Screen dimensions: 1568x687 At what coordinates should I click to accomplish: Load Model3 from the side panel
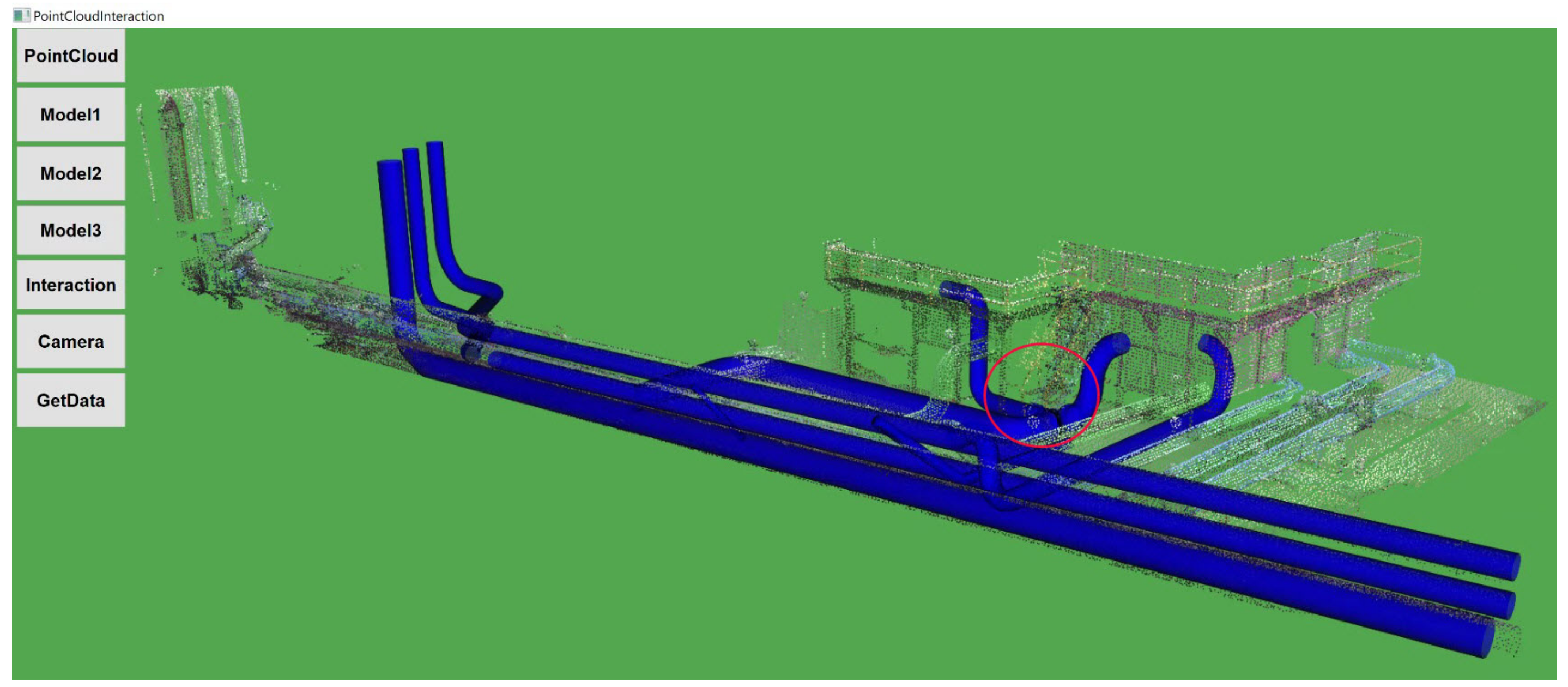click(x=71, y=230)
